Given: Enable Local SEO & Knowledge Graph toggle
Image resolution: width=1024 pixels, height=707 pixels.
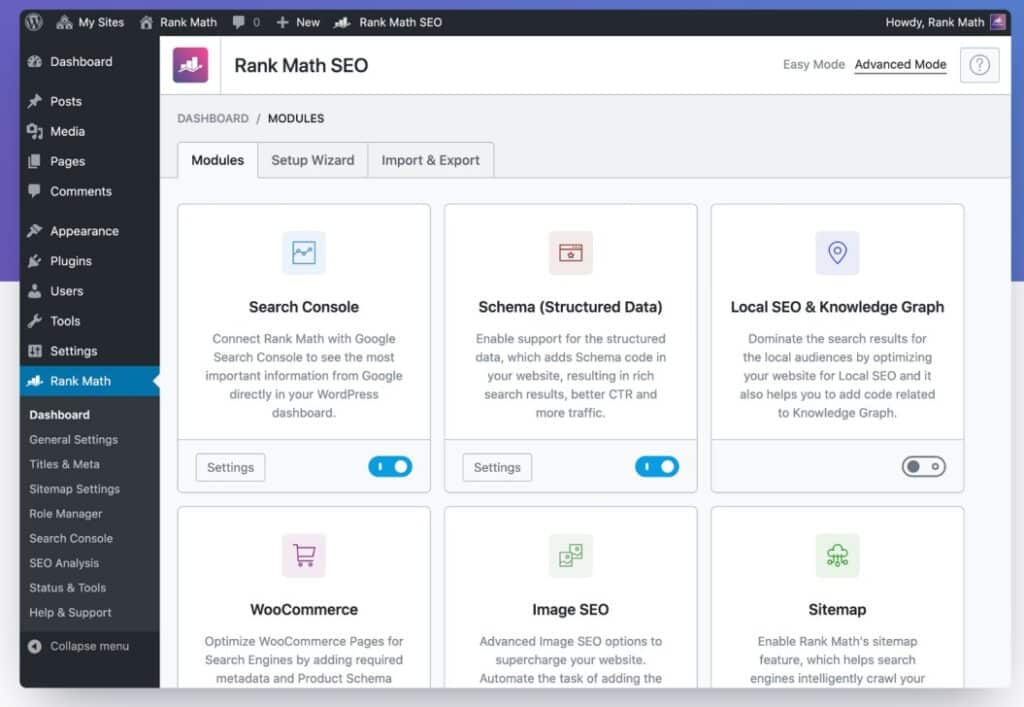Looking at the screenshot, I should click(923, 467).
